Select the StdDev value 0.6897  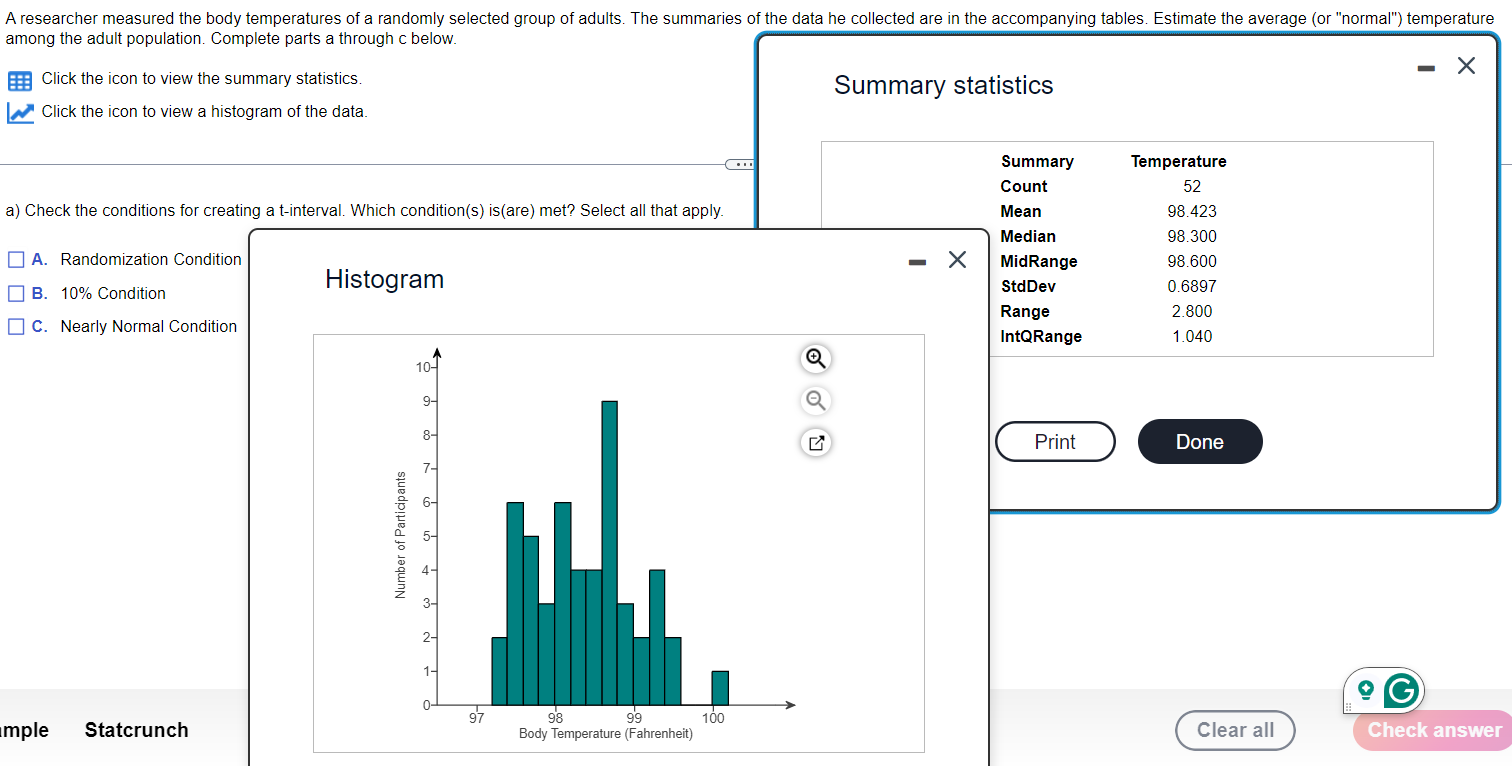pos(1192,286)
